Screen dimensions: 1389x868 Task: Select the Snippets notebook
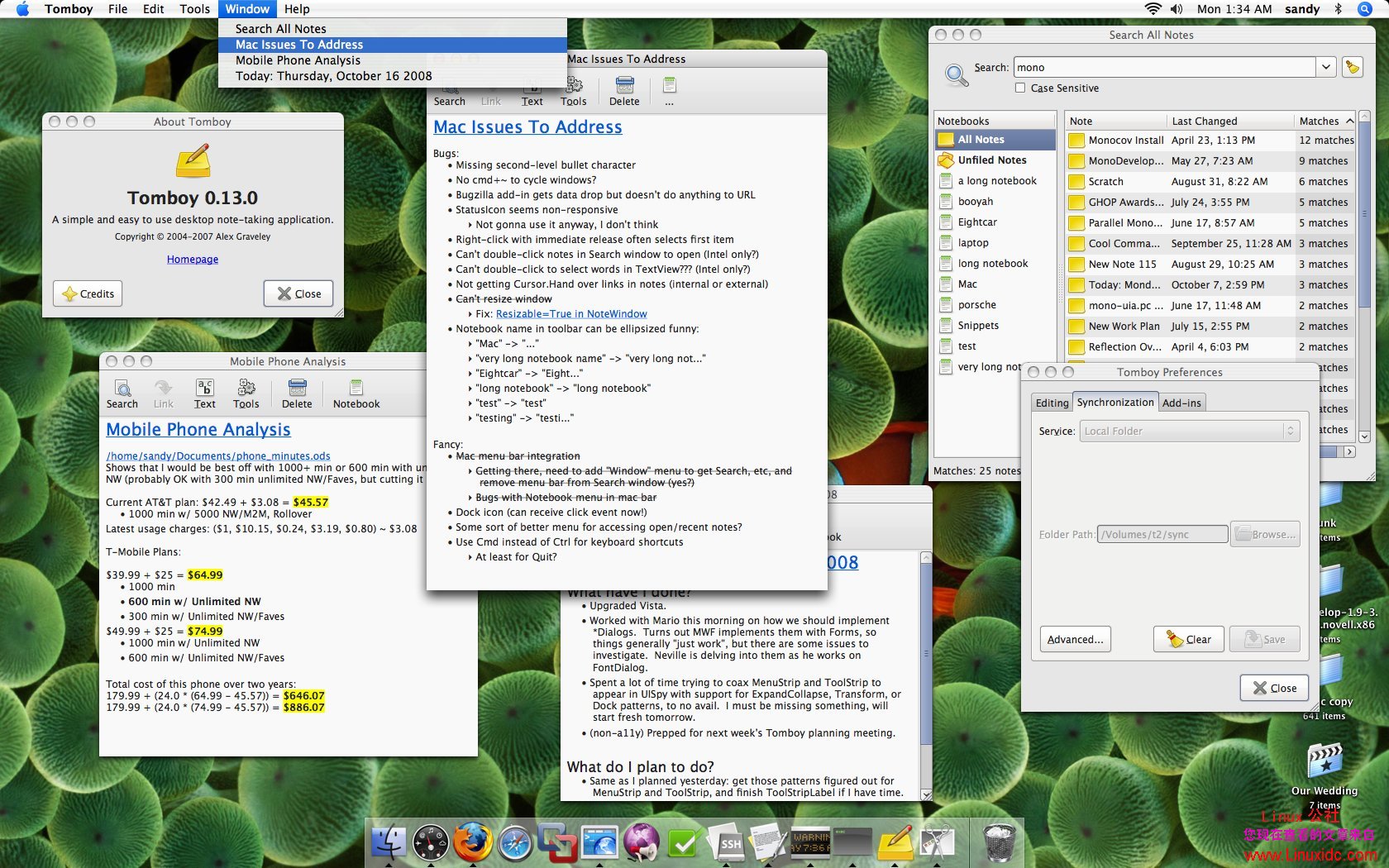click(995, 326)
